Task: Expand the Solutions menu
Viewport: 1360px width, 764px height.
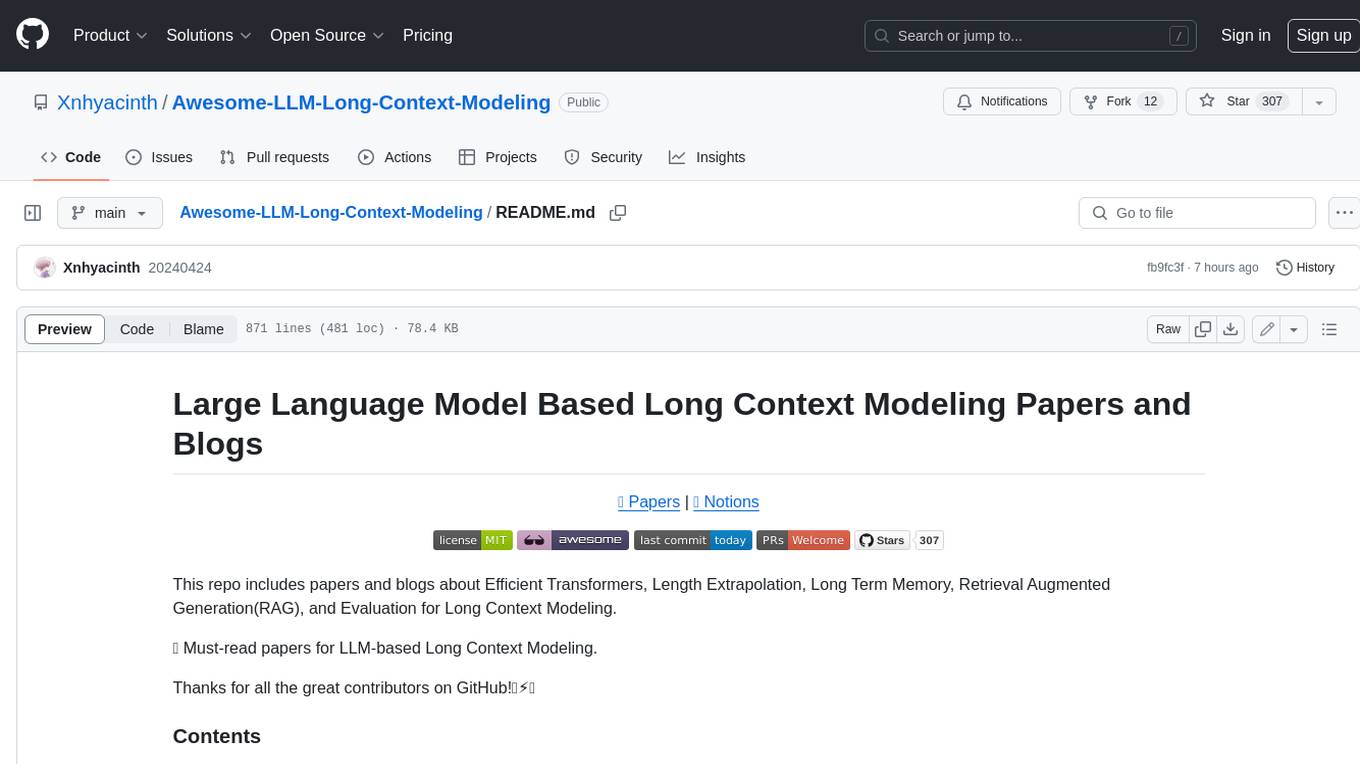Action: point(208,35)
